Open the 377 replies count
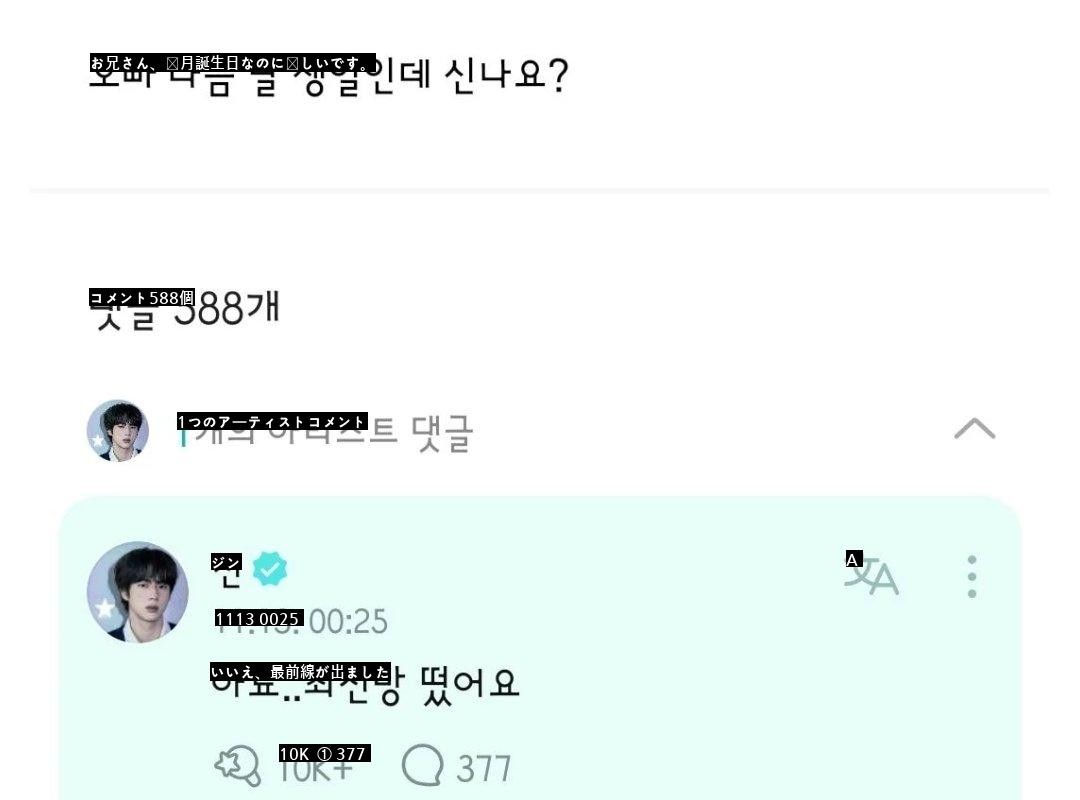1080x800 pixels. tap(484, 768)
